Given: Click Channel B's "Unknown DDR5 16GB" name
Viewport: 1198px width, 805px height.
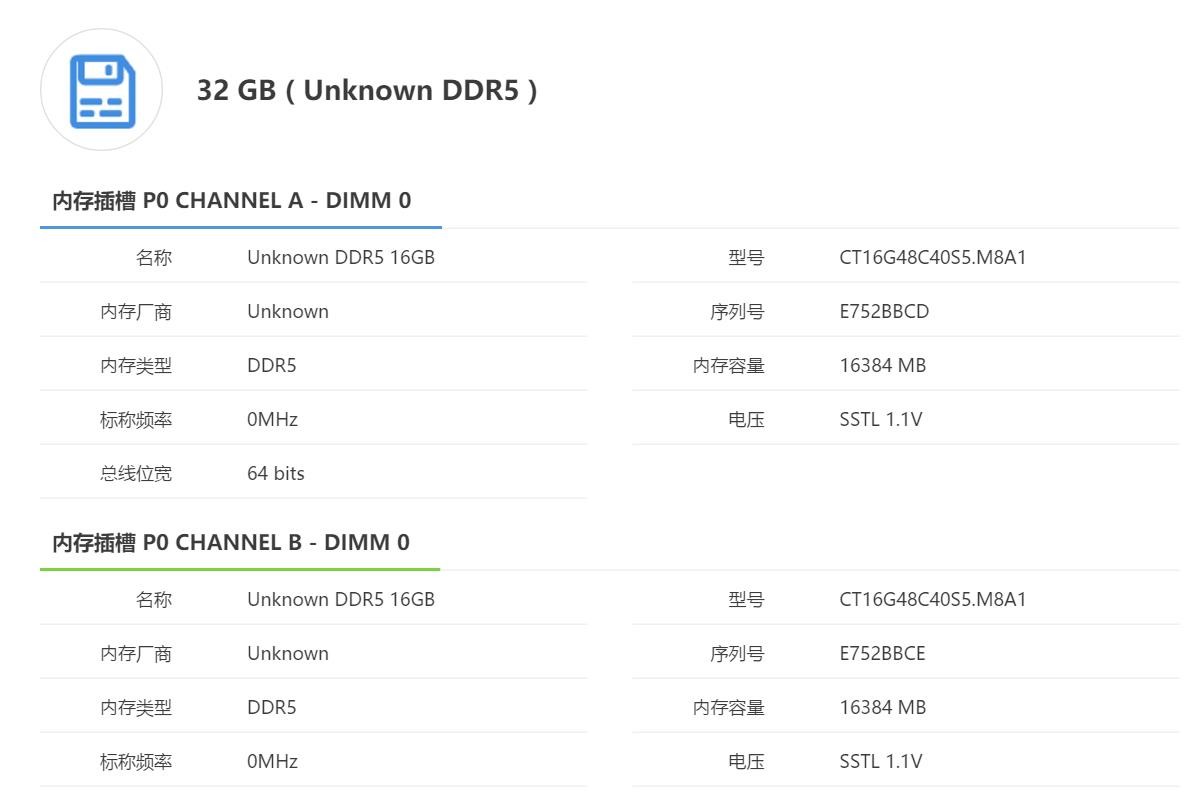Looking at the screenshot, I should point(341,599).
